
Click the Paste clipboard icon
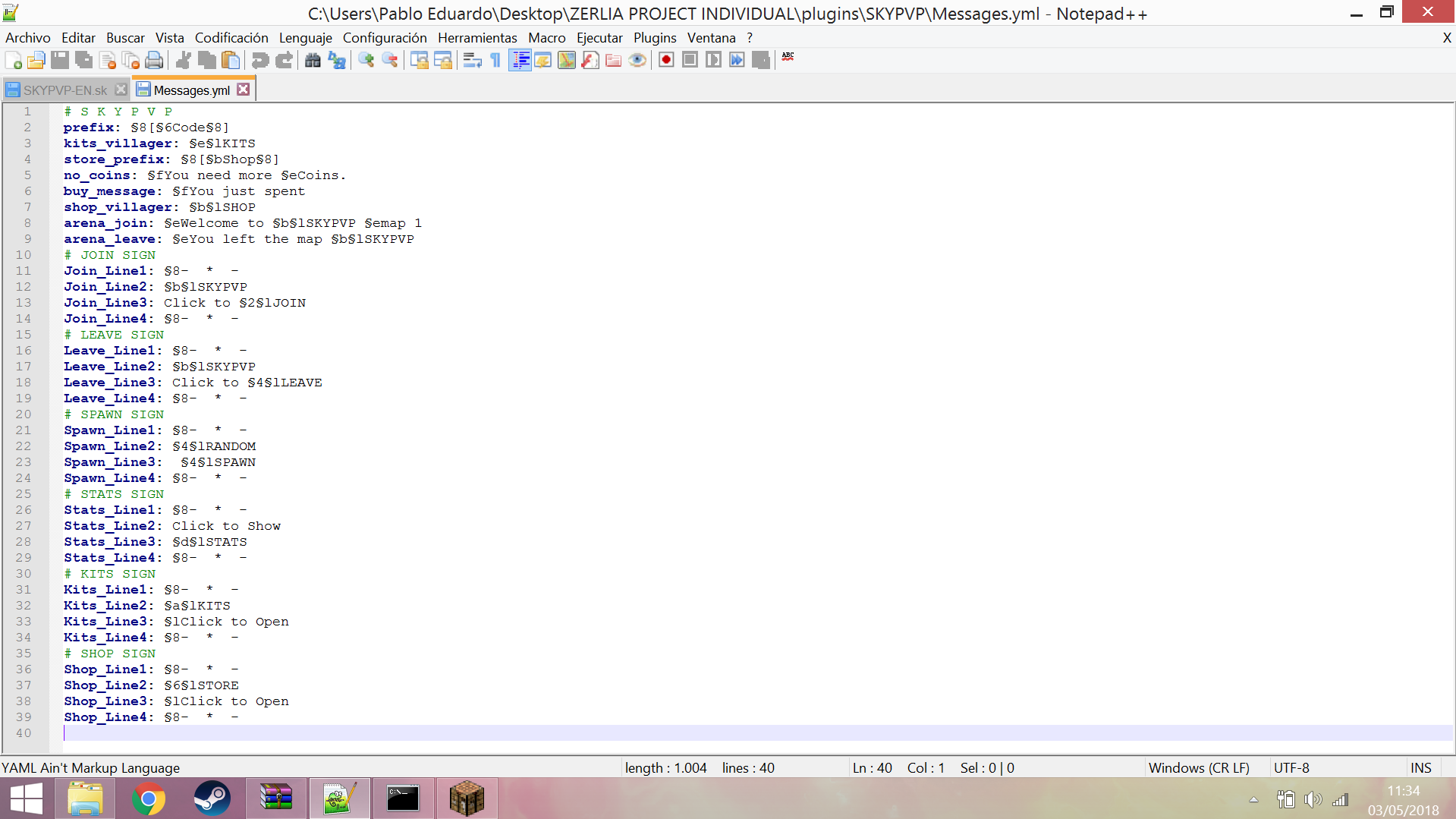coord(231,61)
